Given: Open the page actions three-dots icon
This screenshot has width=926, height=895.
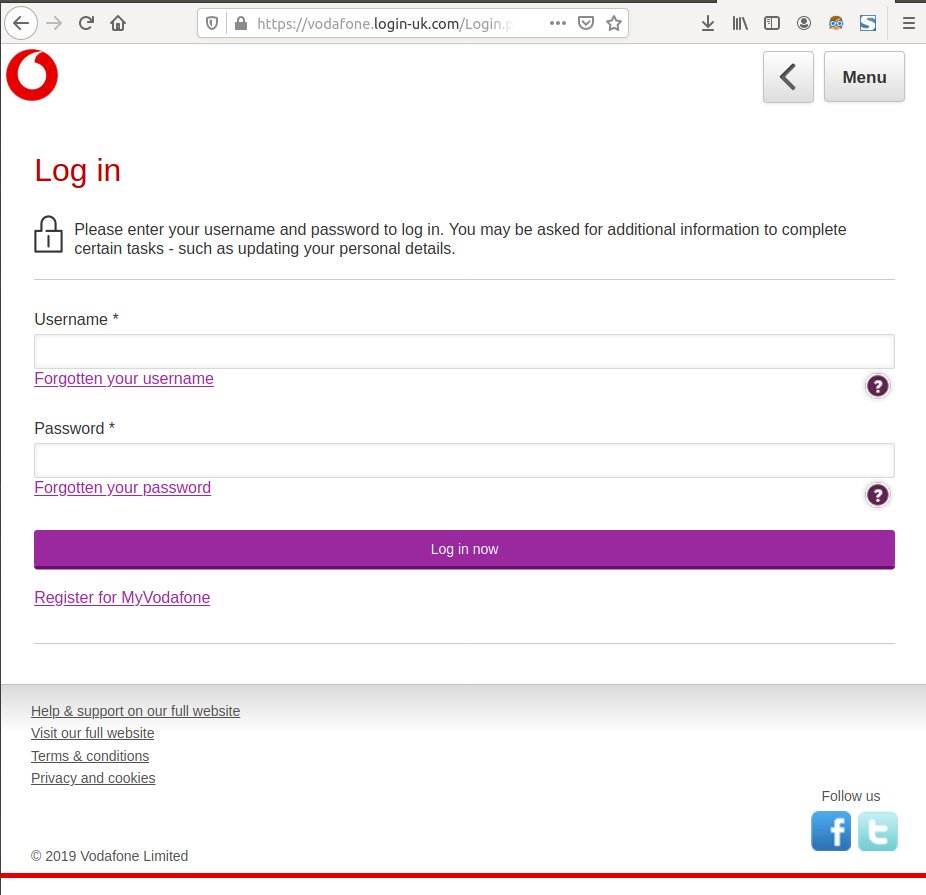Looking at the screenshot, I should [557, 24].
